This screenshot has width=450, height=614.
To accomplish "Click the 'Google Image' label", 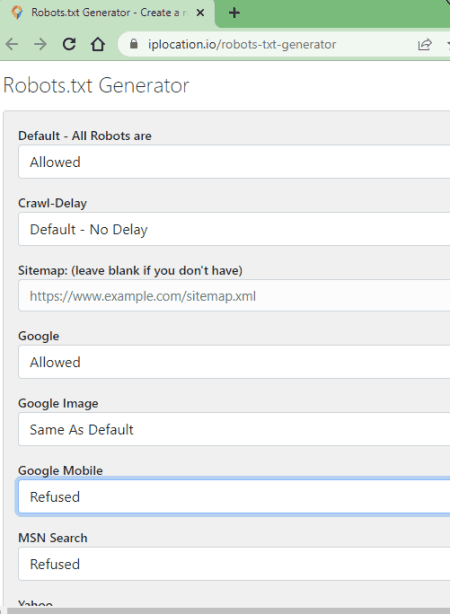I will pyautogui.click(x=58, y=403).
